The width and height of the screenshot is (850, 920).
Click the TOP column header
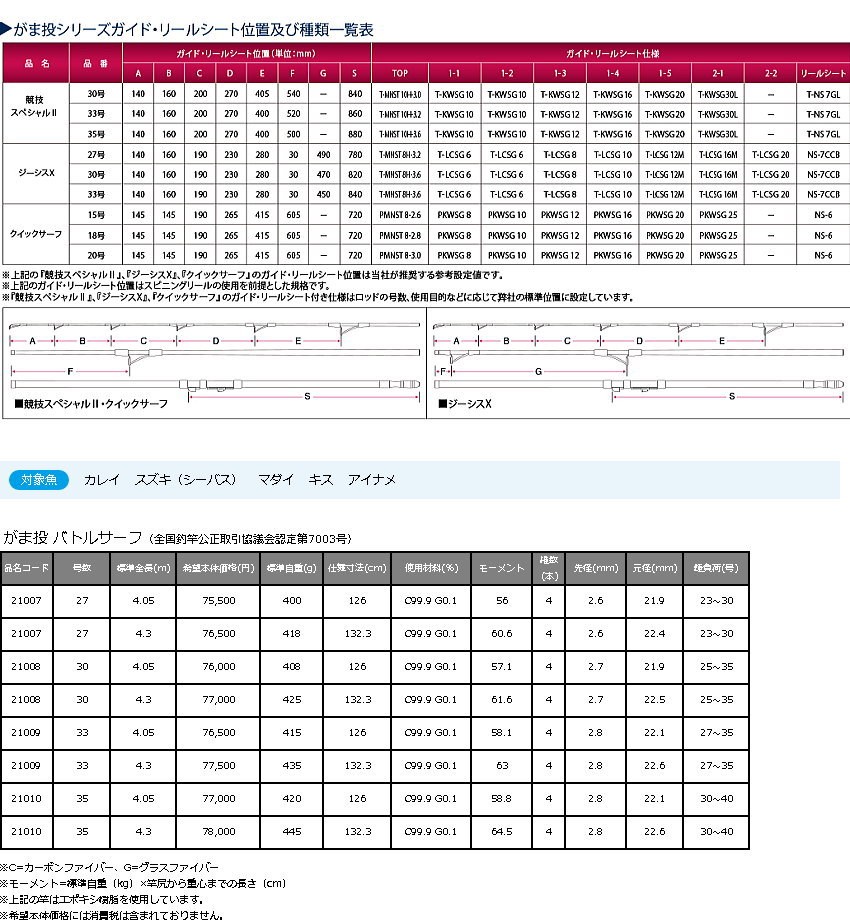point(400,73)
